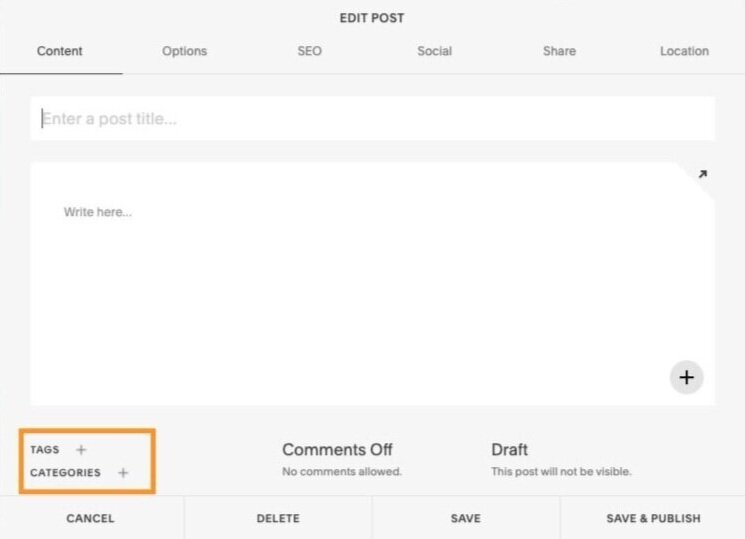Expand the post editor with the arrow icon
745x539 pixels.
point(703,174)
